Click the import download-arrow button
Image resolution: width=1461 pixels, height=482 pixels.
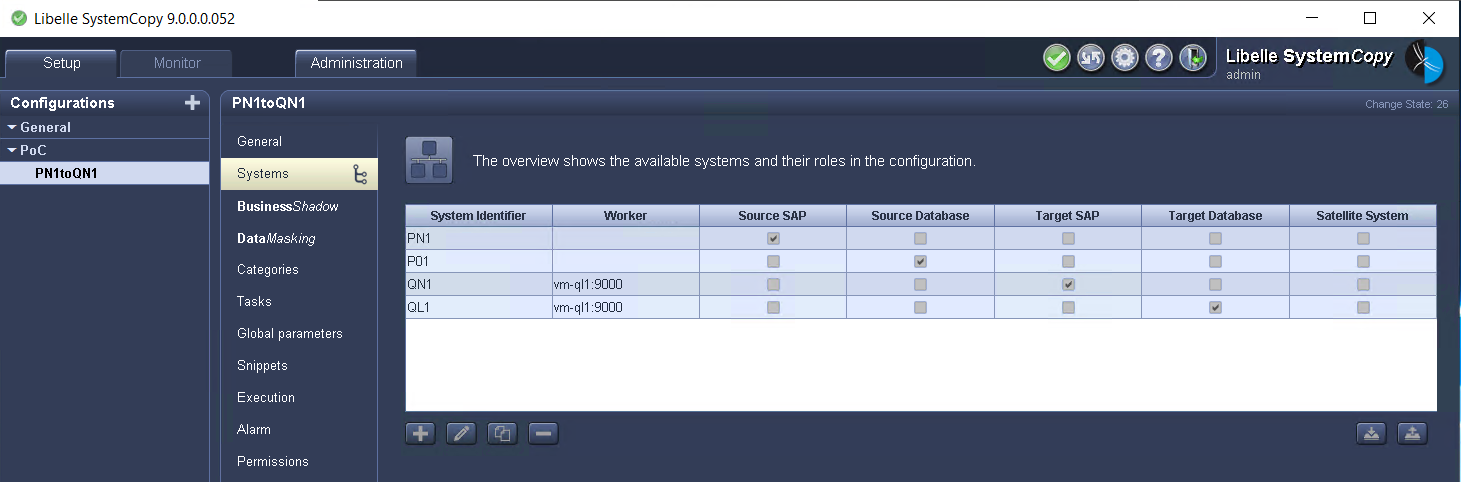(1371, 433)
